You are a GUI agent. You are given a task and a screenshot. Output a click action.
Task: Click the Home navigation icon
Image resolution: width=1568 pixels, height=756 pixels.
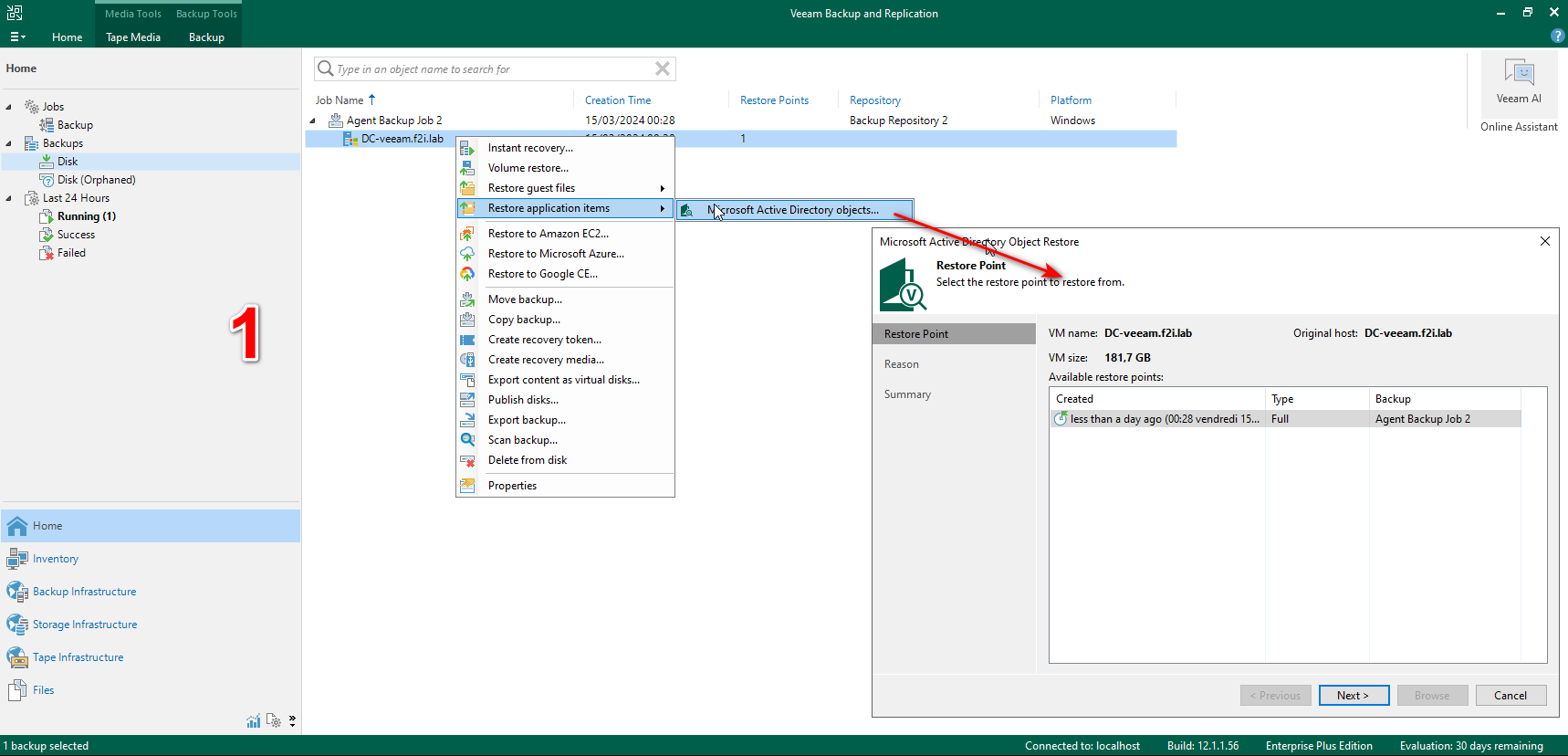[17, 526]
